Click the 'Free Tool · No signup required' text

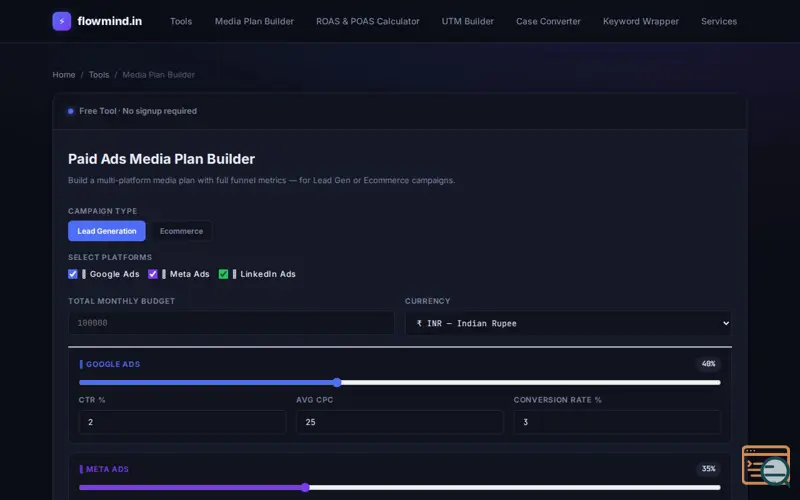(138, 111)
